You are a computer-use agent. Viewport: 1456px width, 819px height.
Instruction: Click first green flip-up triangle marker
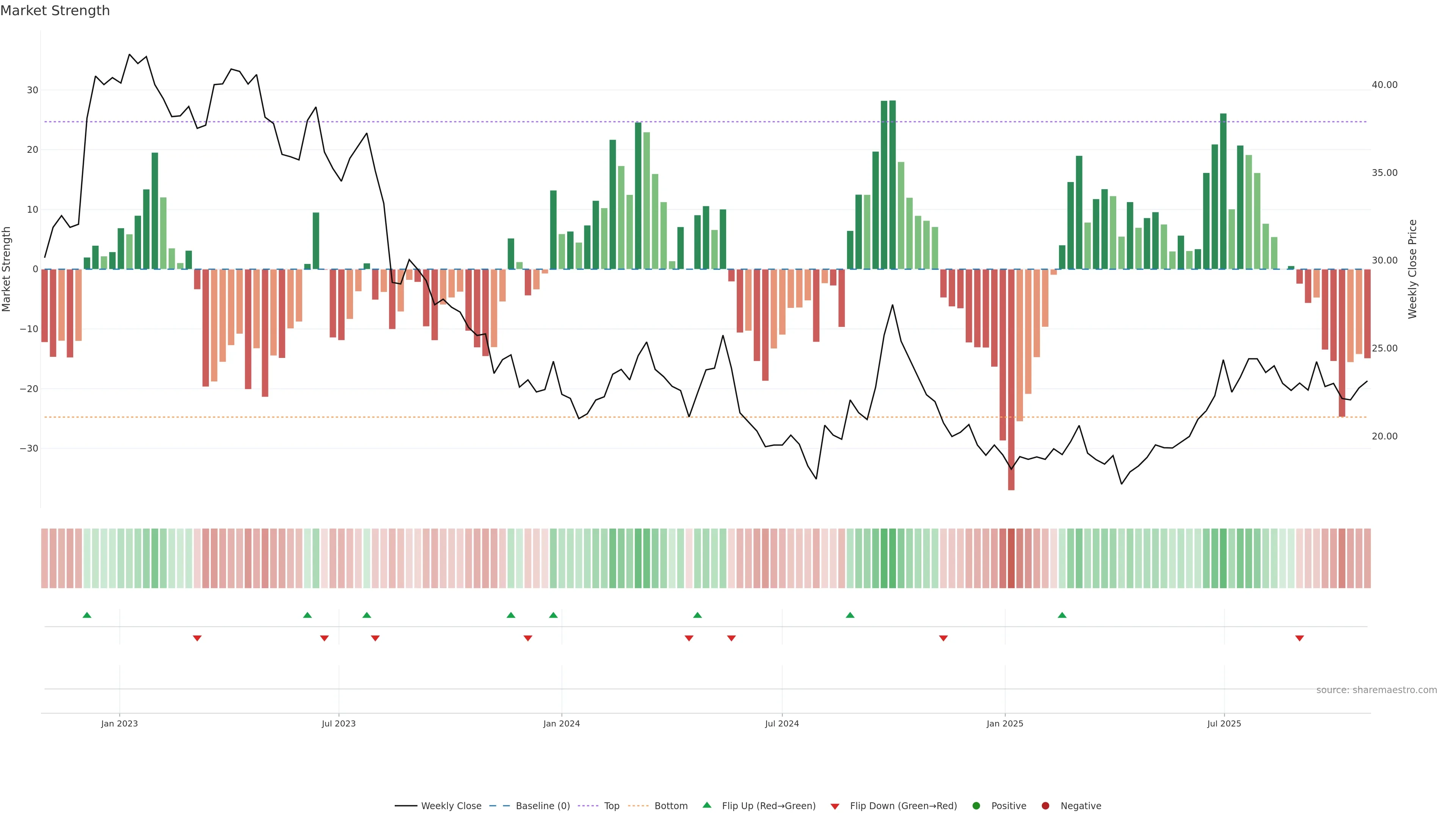coord(87,615)
